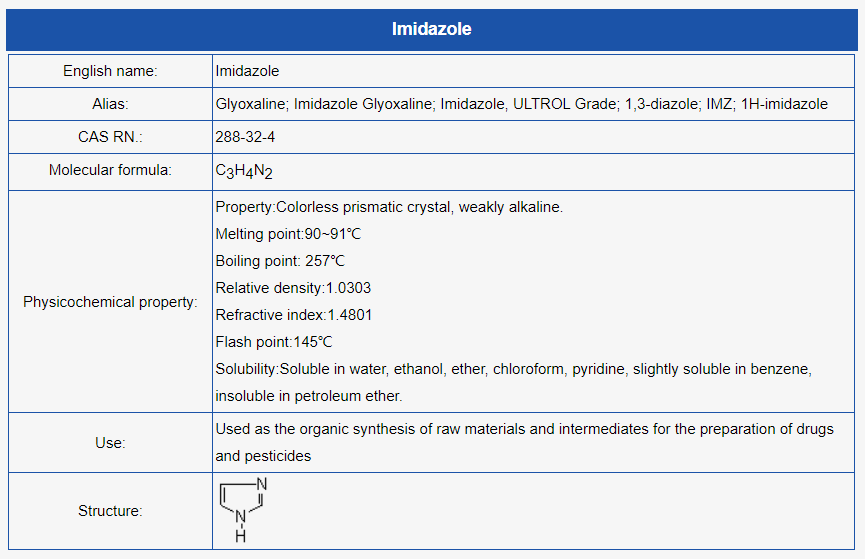The height and width of the screenshot is (559, 865).
Task: Click the blue Imidazole title header
Action: 432,29
